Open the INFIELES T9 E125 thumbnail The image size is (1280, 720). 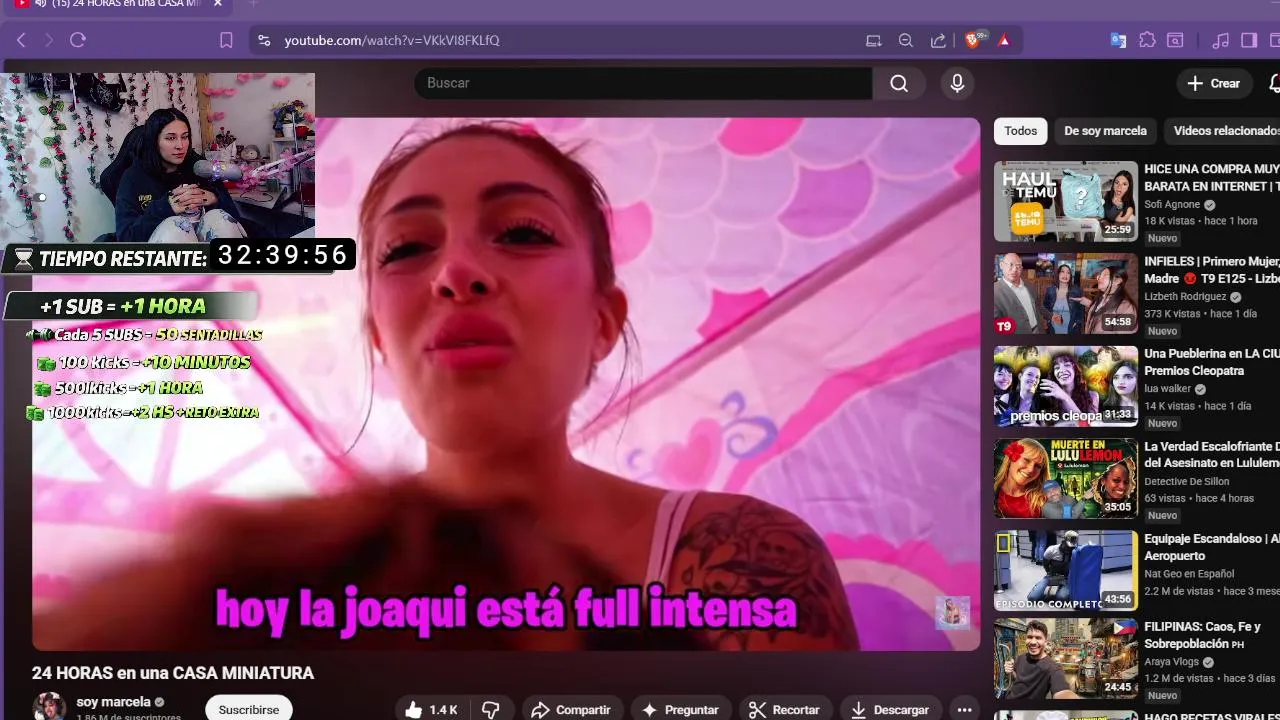click(x=1066, y=294)
